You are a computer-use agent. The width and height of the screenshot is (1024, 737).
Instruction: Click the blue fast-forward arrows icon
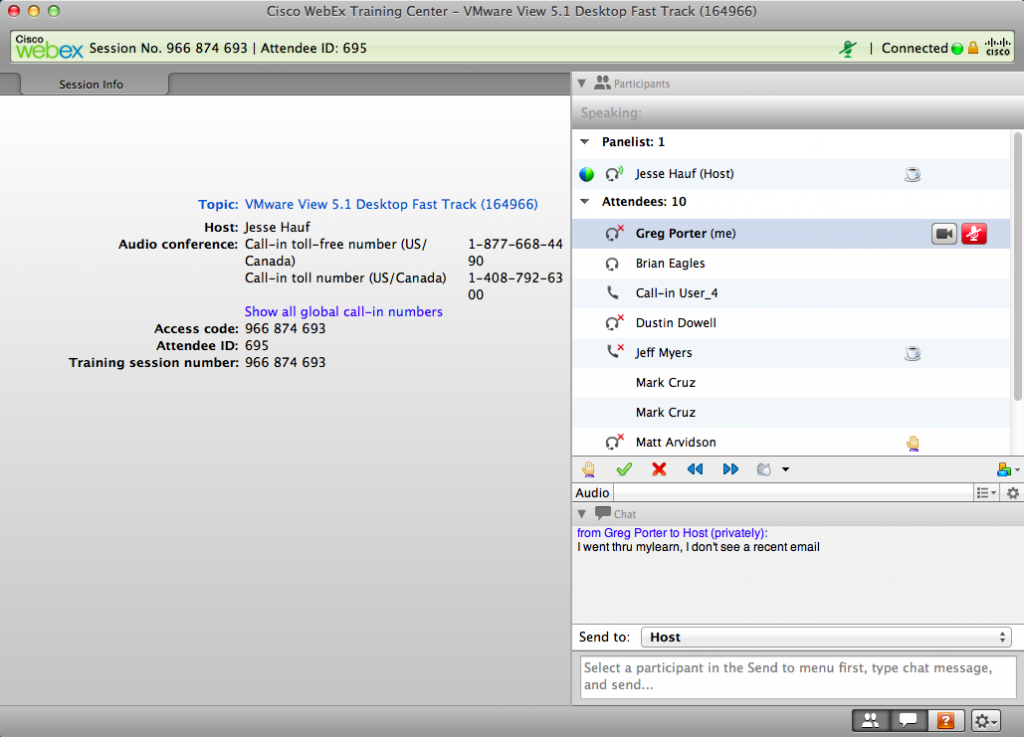pos(730,468)
